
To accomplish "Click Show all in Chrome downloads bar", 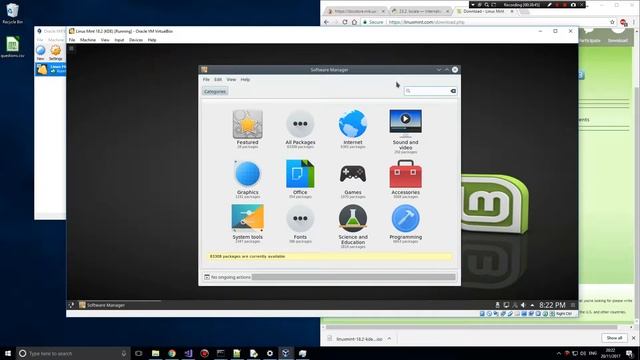I will point(614,338).
